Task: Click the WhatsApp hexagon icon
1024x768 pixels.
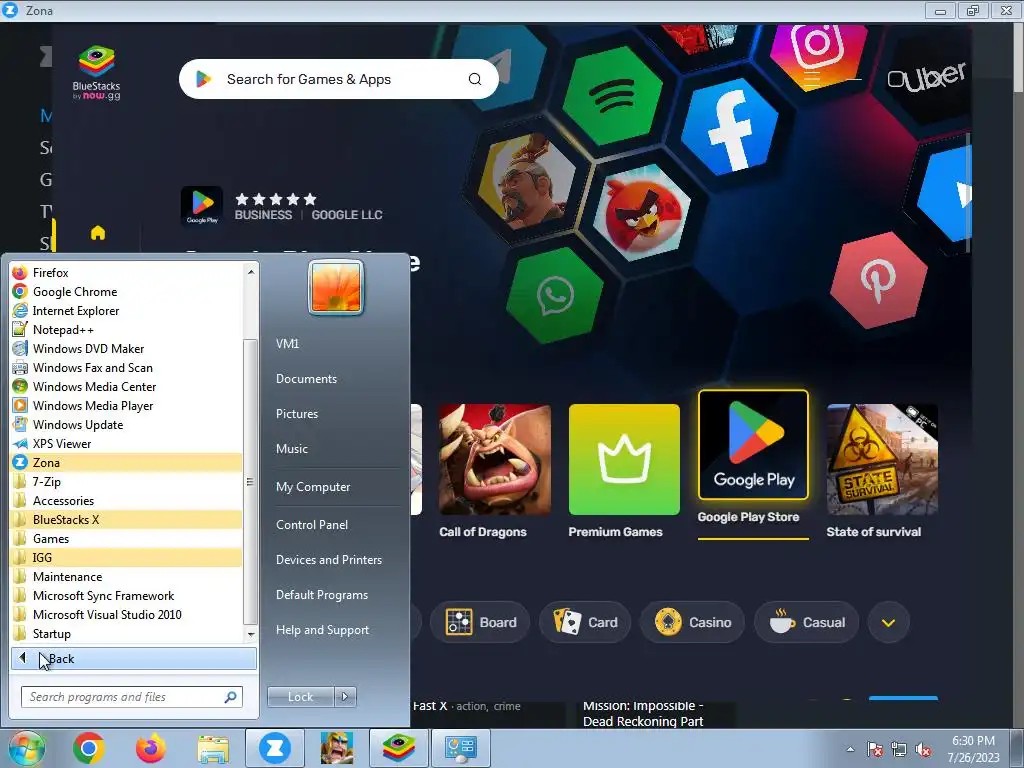Action: click(x=555, y=295)
